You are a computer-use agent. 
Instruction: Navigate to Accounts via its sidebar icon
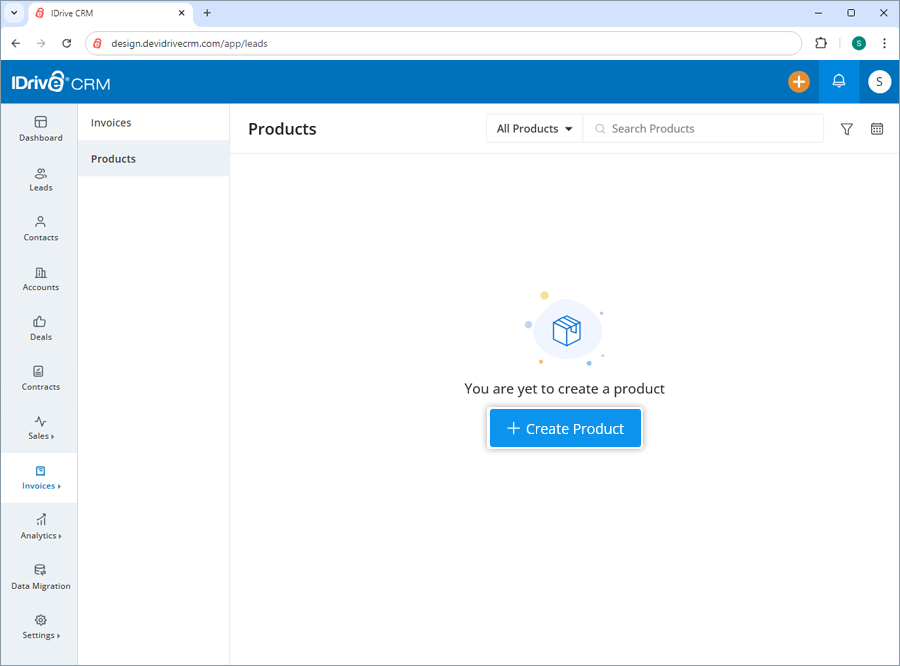40,279
